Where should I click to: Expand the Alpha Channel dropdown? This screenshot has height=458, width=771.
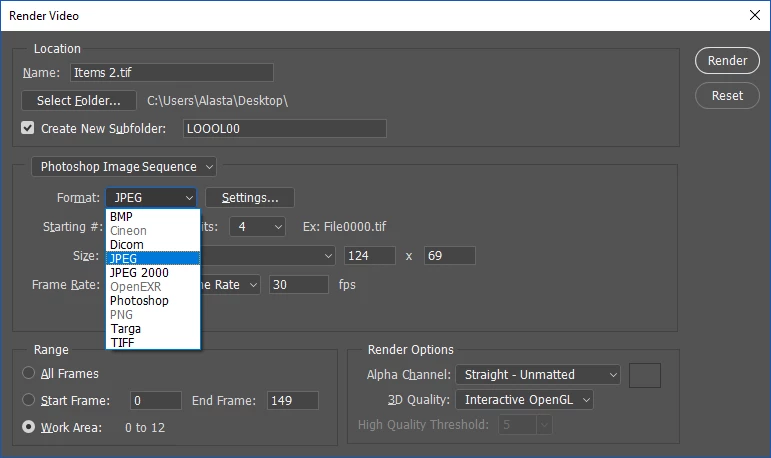point(538,374)
